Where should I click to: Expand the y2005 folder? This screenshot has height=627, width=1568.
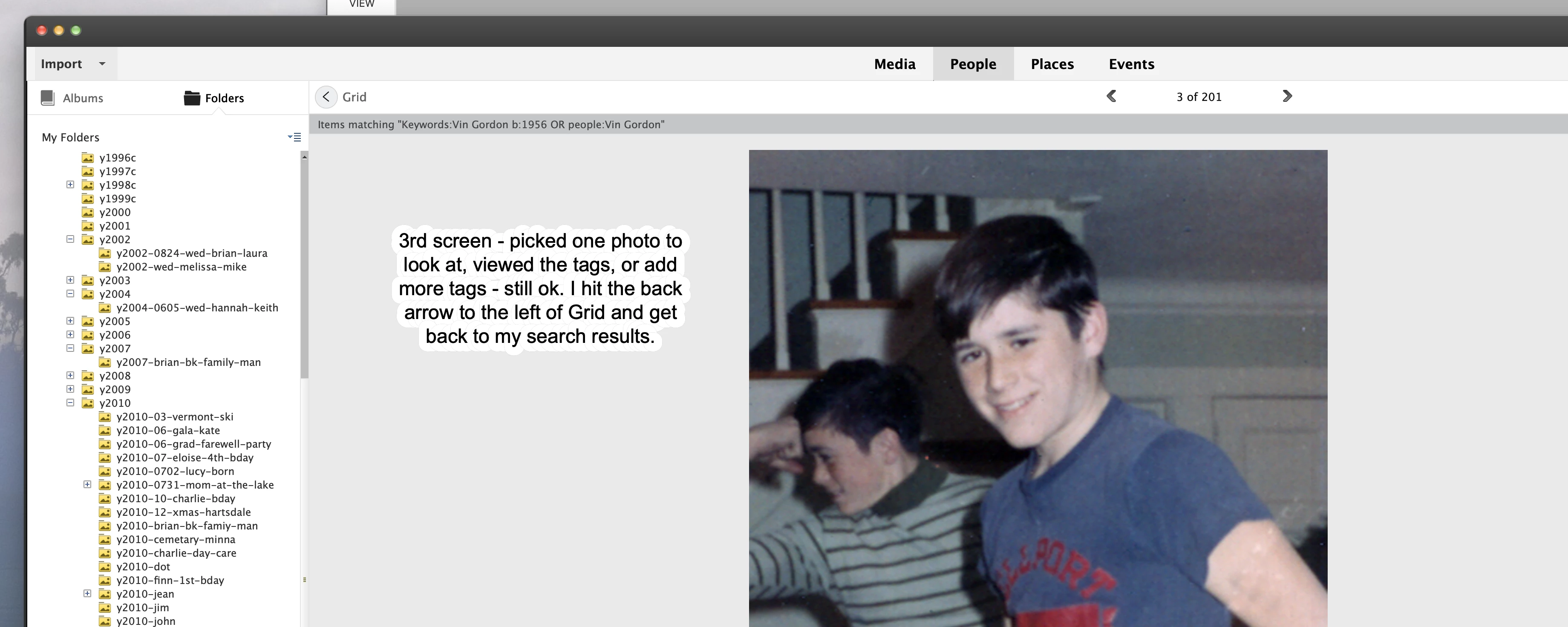click(70, 321)
